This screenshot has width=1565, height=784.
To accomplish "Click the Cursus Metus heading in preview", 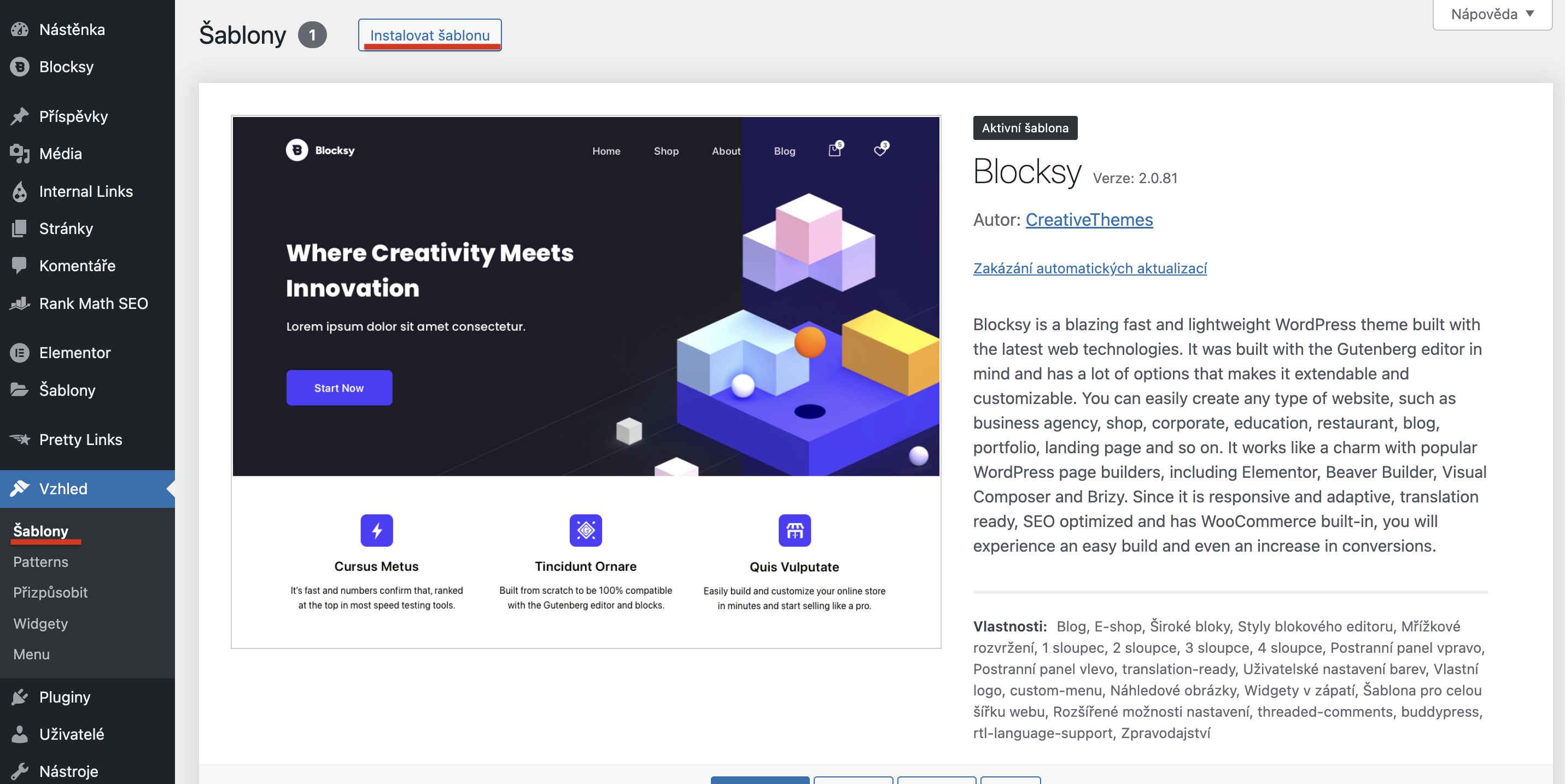I will tap(376, 566).
